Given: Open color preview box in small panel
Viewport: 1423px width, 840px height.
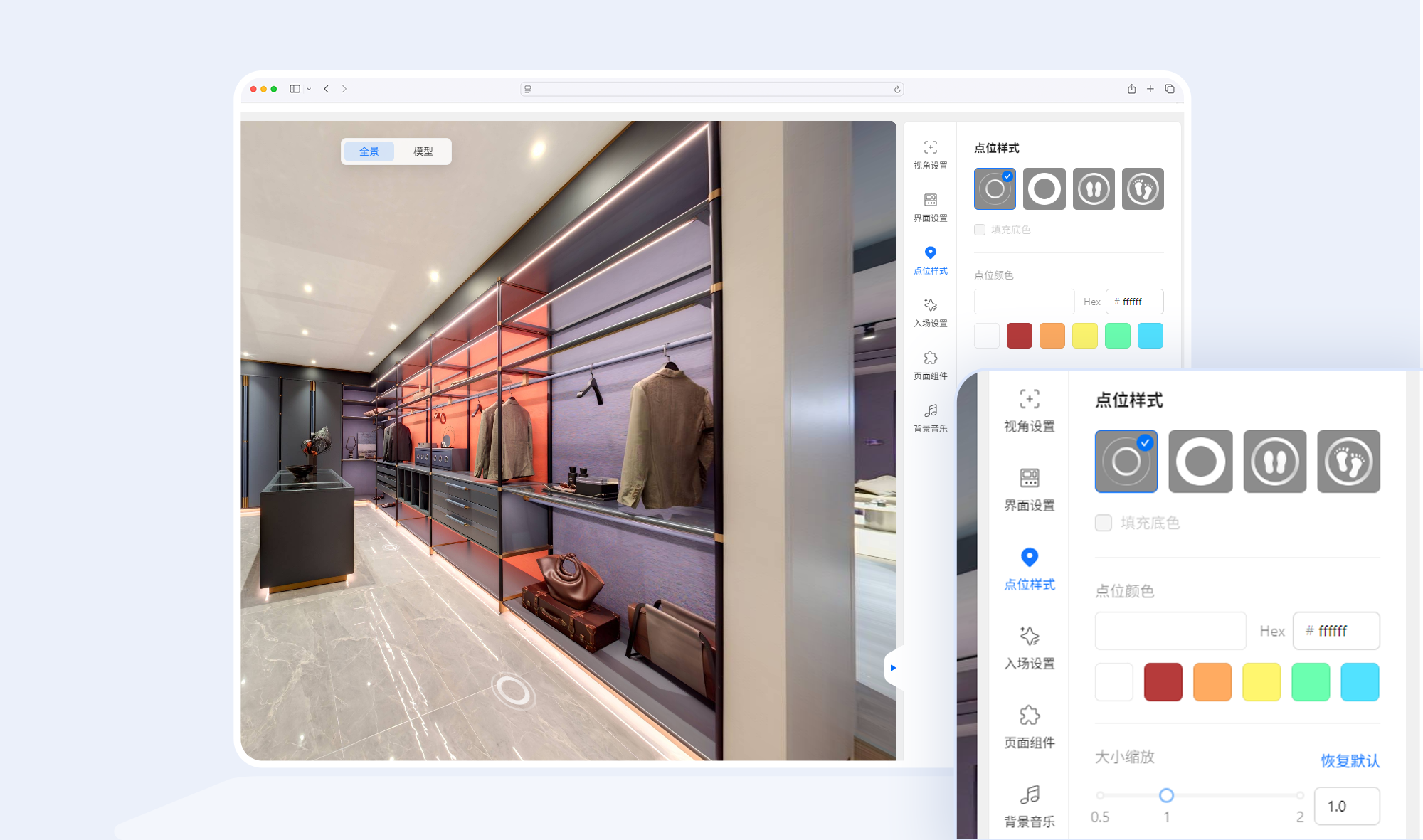Looking at the screenshot, I should click(1024, 302).
